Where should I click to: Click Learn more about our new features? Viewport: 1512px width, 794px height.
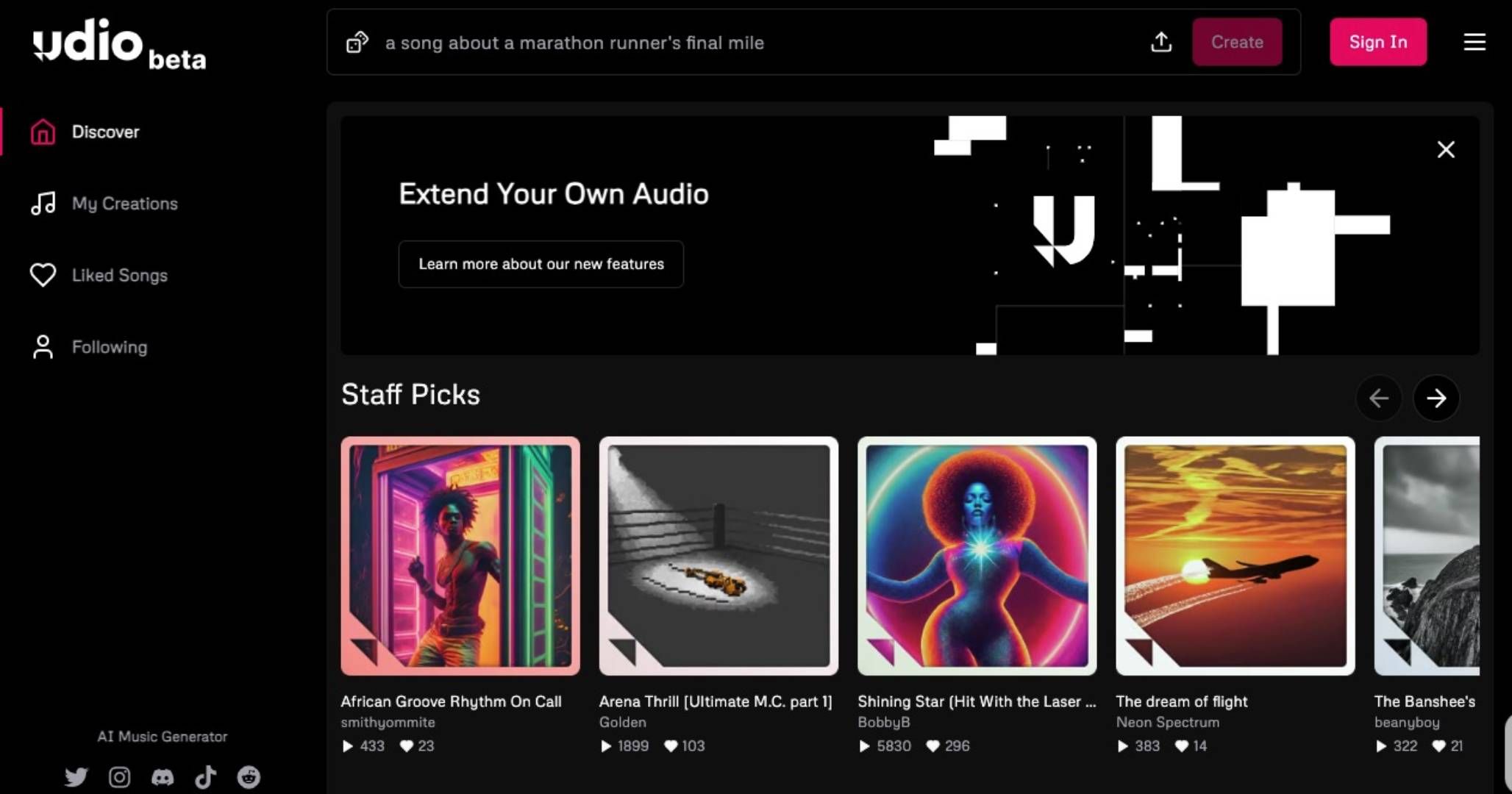coord(541,264)
